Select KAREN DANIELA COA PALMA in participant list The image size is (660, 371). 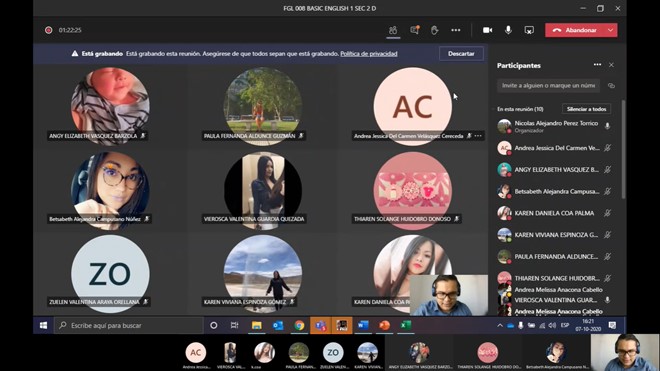pyautogui.click(x=554, y=213)
